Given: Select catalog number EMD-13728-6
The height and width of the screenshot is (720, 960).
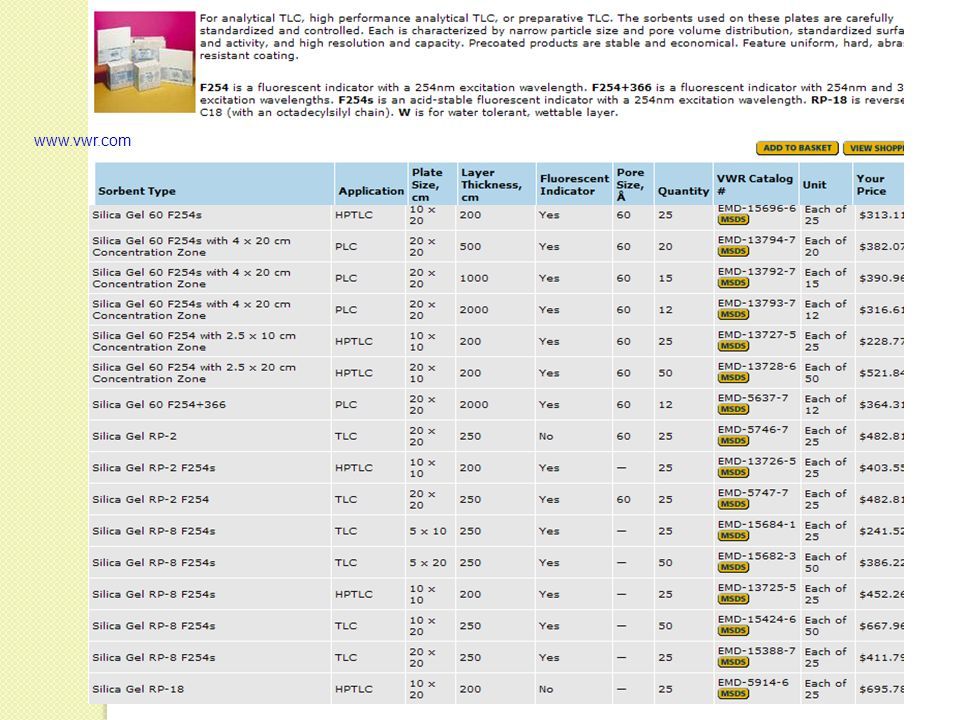Looking at the screenshot, I should (x=757, y=367).
